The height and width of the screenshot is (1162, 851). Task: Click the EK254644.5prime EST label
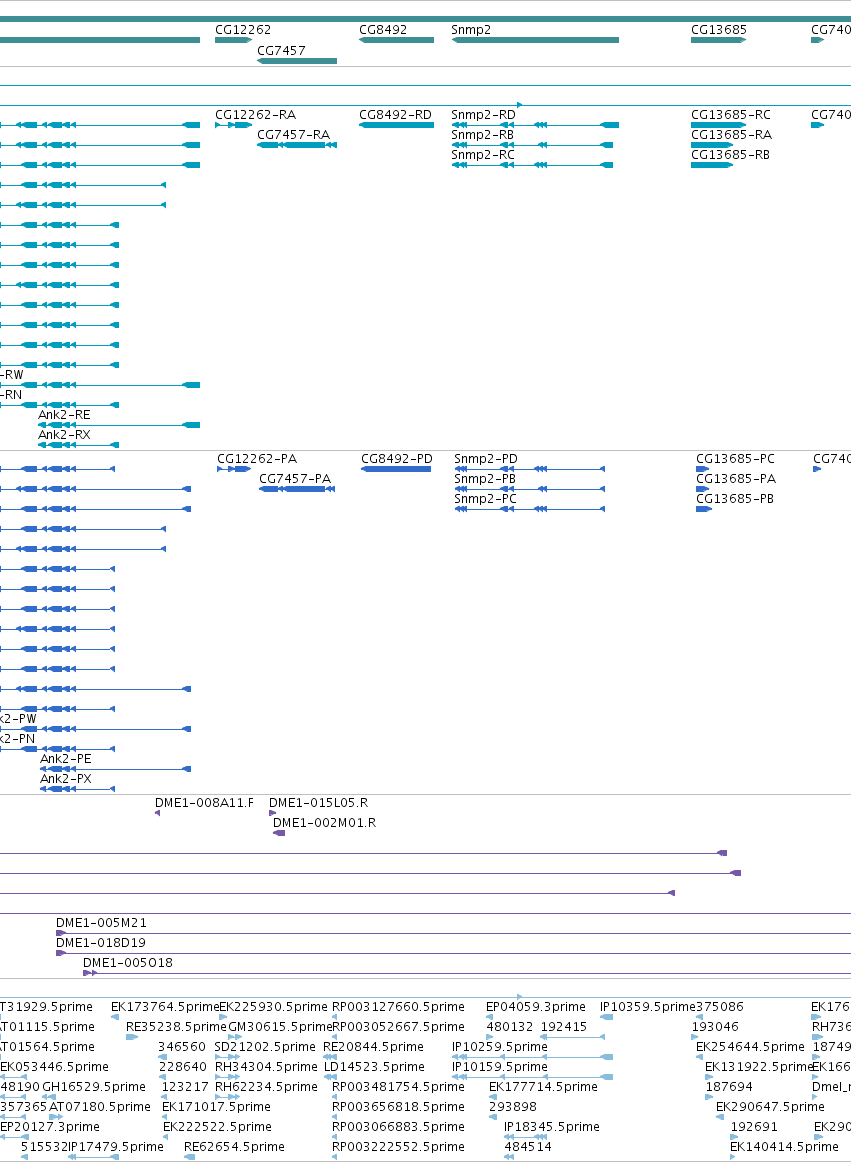point(750,1047)
